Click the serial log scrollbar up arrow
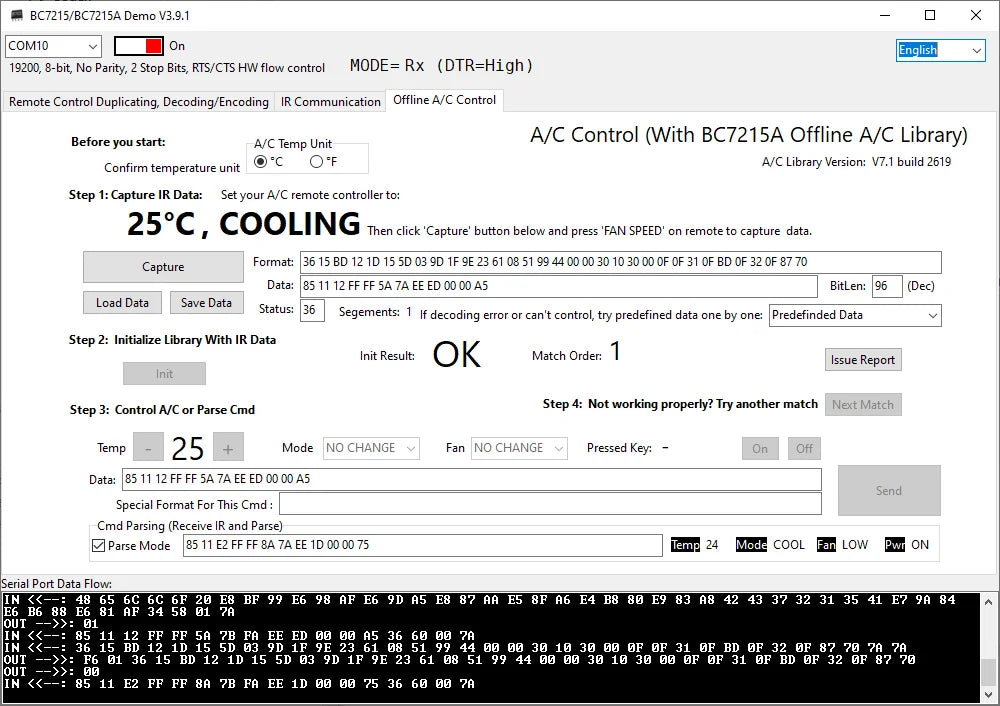This screenshot has width=1000, height=706. click(989, 601)
